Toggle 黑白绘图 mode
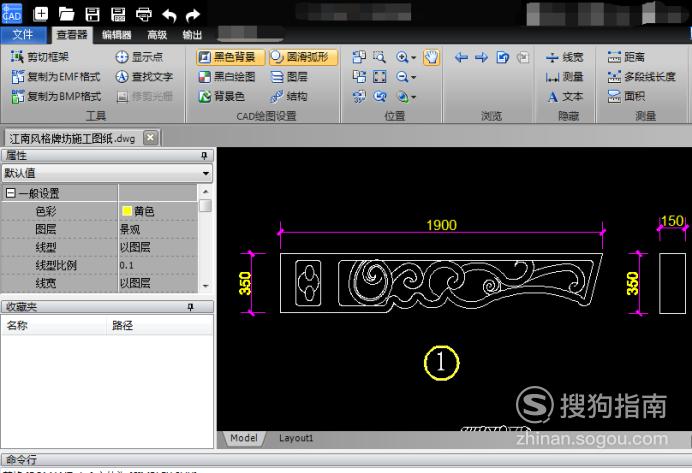692x473 pixels. 227,77
